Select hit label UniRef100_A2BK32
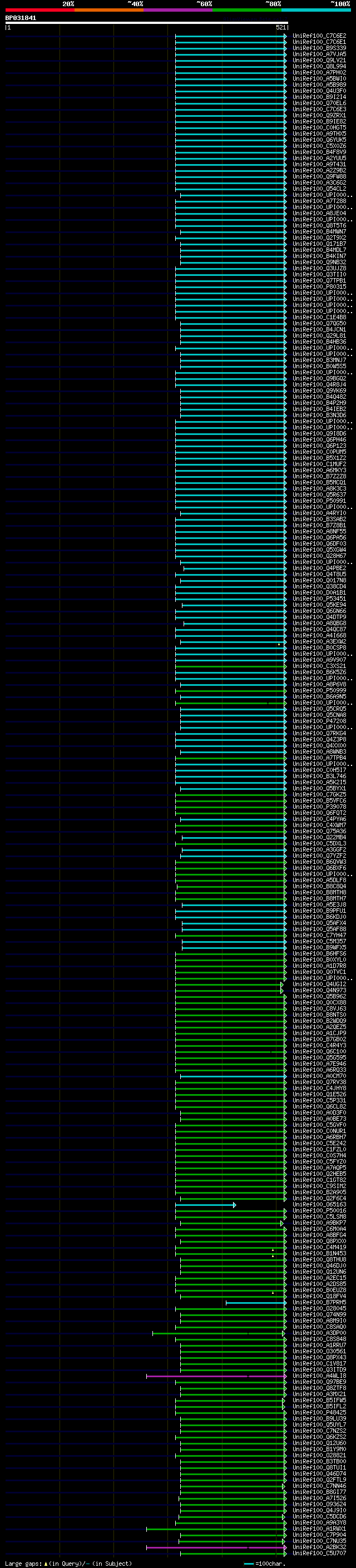 pyautogui.click(x=319, y=1547)
